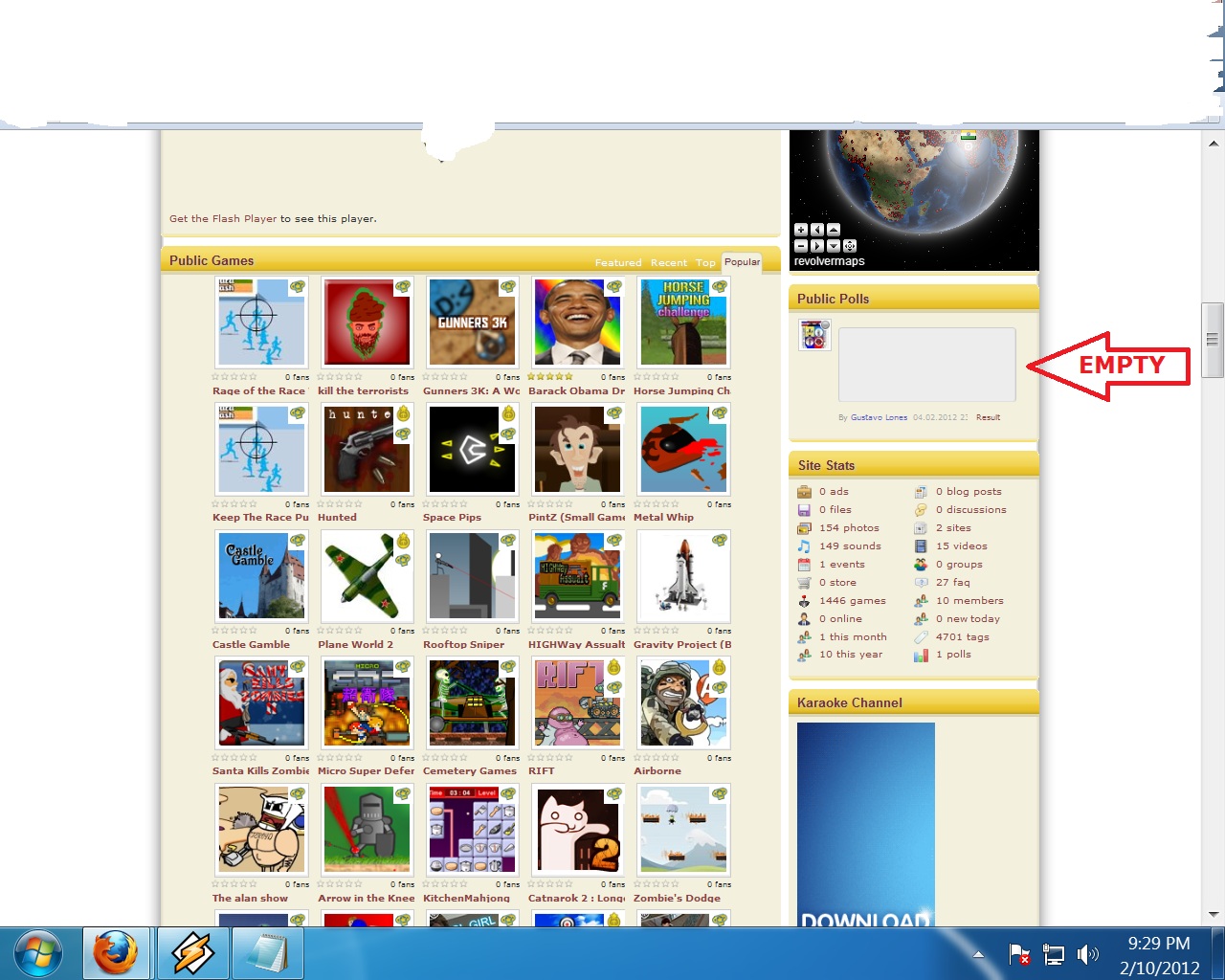1225x980 pixels.
Task: Open the Plane World 2 thumbnail
Action: coord(367,576)
